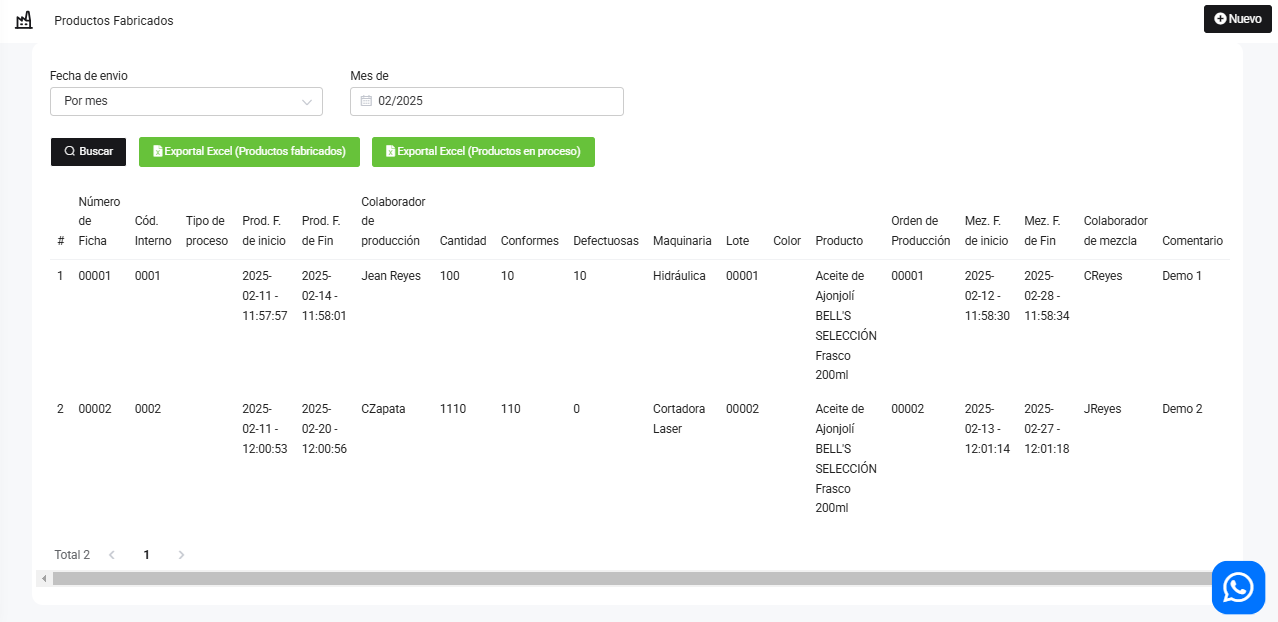Go to previous page with left chevron
Image resolution: width=1278 pixels, height=622 pixels.
(x=112, y=554)
